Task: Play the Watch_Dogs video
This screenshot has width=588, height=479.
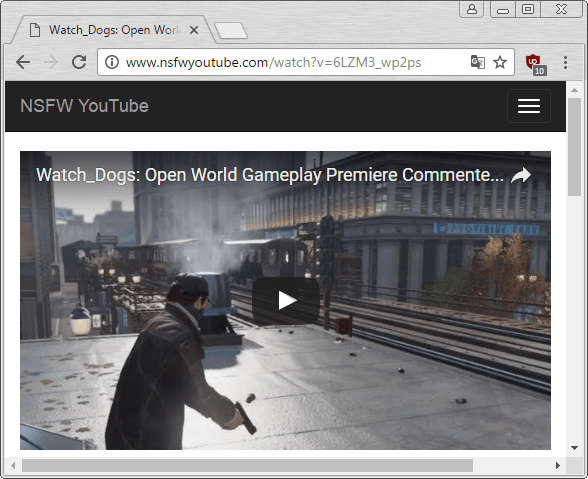Action: coord(286,301)
